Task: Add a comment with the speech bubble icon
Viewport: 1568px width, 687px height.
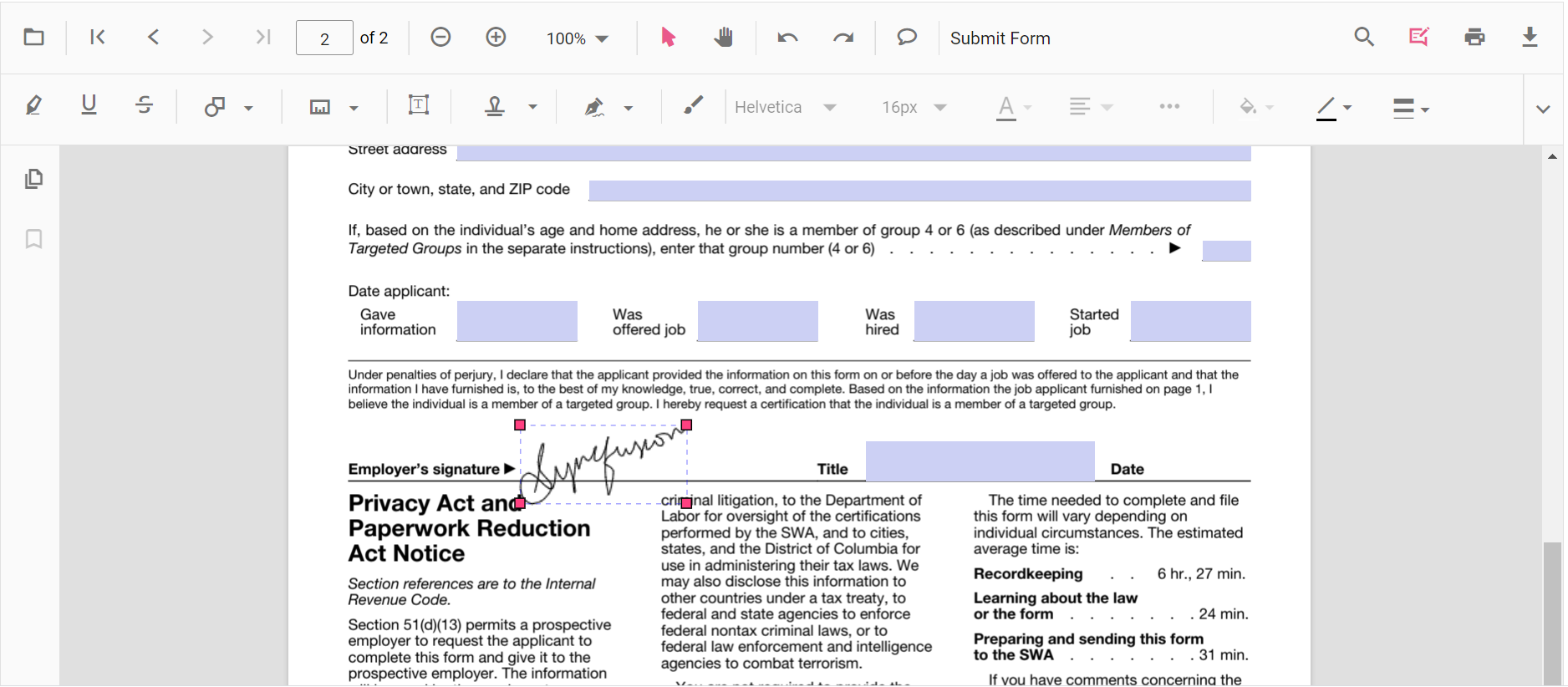Action: (907, 38)
